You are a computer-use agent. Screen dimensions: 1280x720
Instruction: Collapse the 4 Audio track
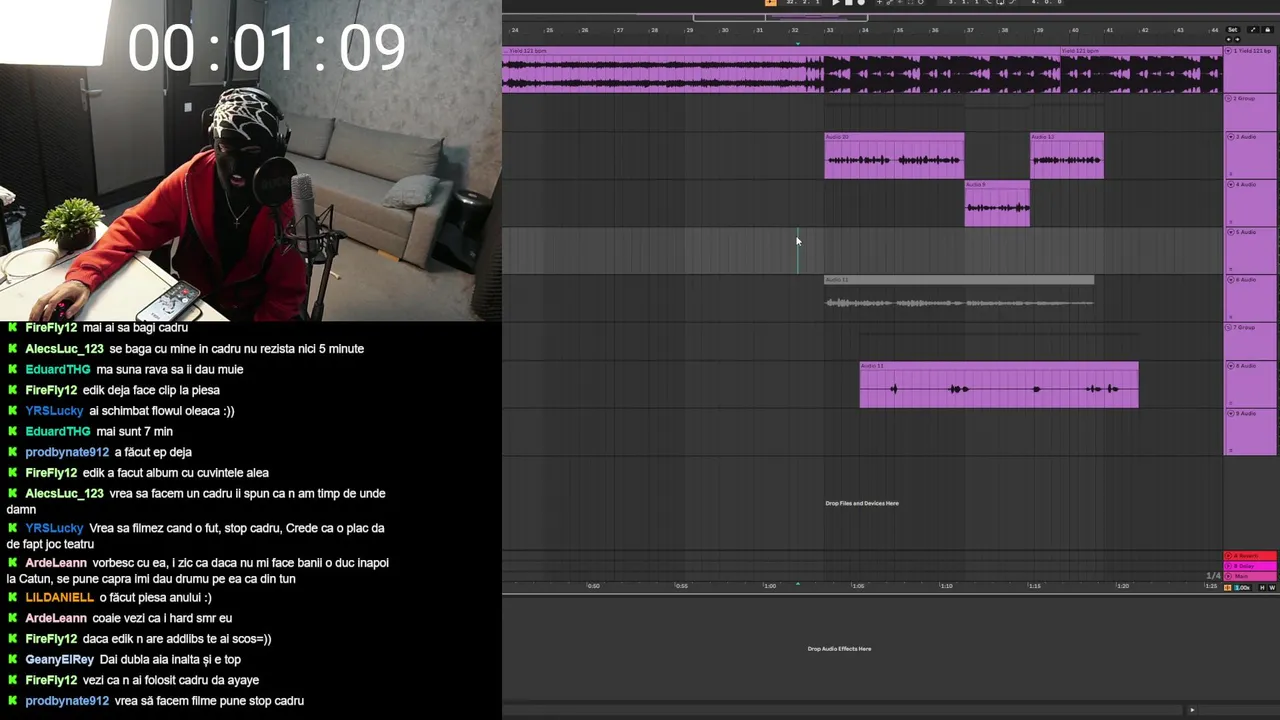[x=1230, y=185]
